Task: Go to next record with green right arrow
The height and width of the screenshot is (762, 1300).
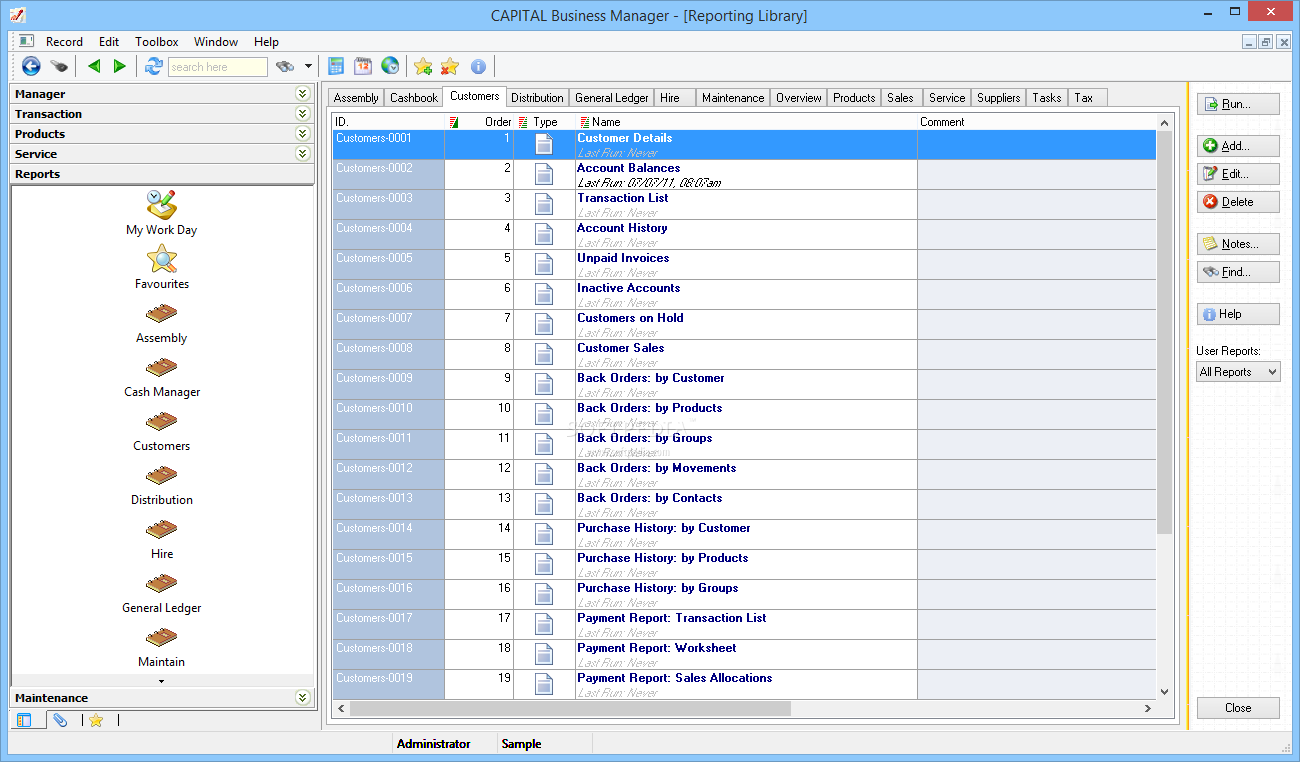Action: pyautogui.click(x=120, y=66)
